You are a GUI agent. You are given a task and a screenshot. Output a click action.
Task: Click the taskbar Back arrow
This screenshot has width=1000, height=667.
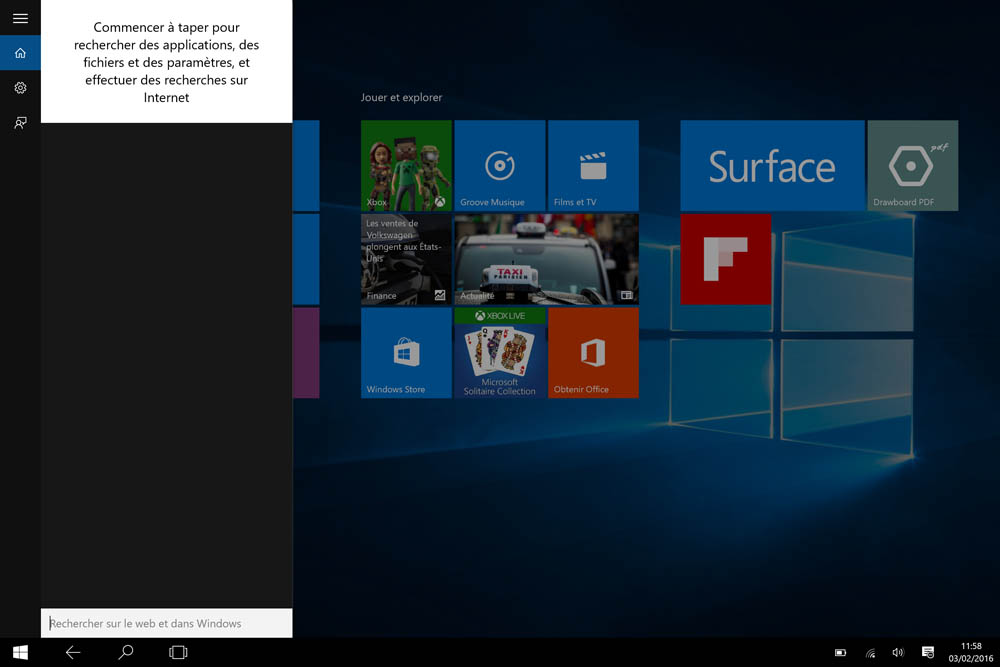click(x=73, y=652)
